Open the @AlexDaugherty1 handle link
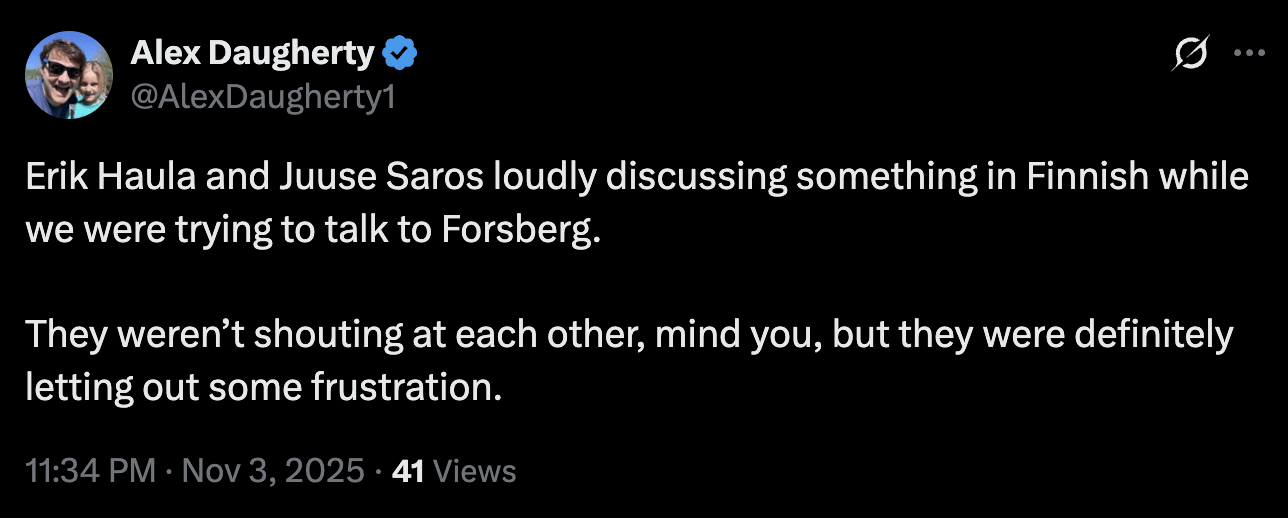This screenshot has width=1288, height=518. click(x=256, y=97)
